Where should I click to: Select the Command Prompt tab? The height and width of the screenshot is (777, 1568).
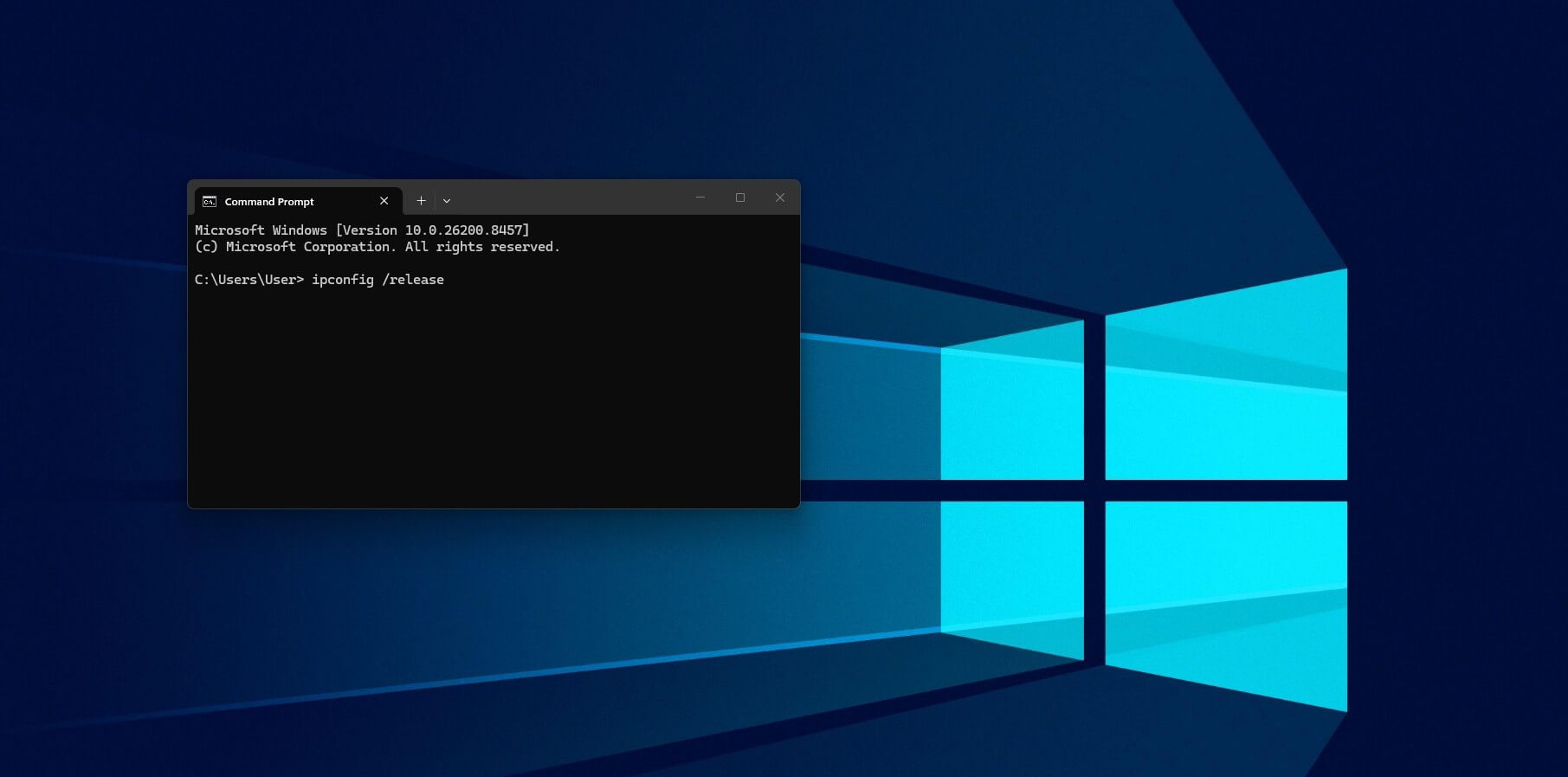(x=298, y=201)
